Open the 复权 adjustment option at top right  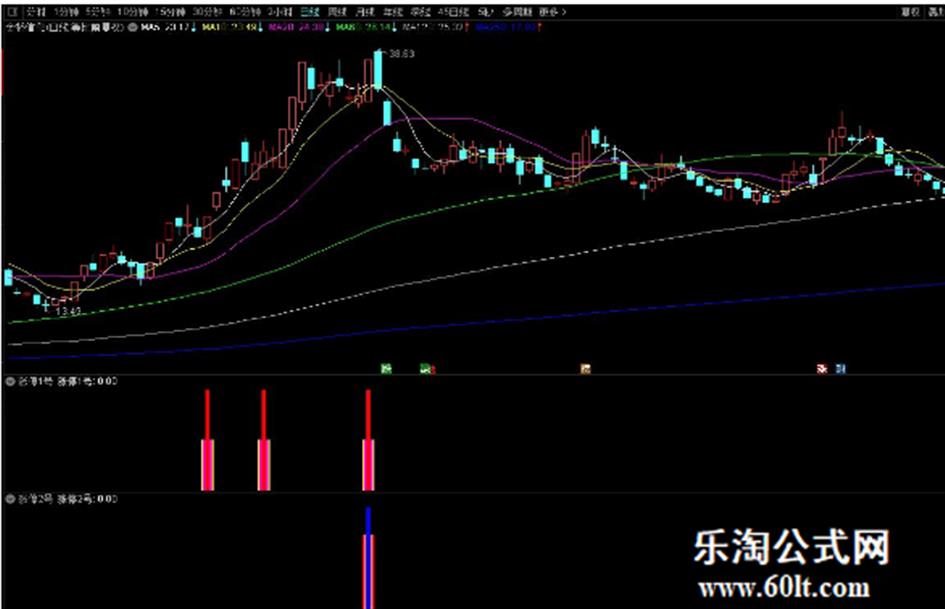click(911, 11)
